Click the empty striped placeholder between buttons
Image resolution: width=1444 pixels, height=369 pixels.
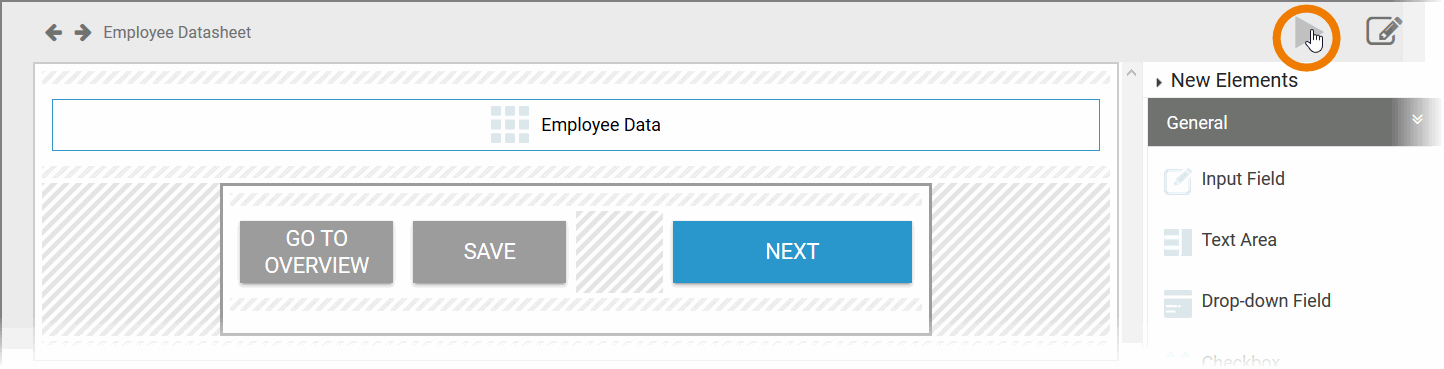(619, 252)
